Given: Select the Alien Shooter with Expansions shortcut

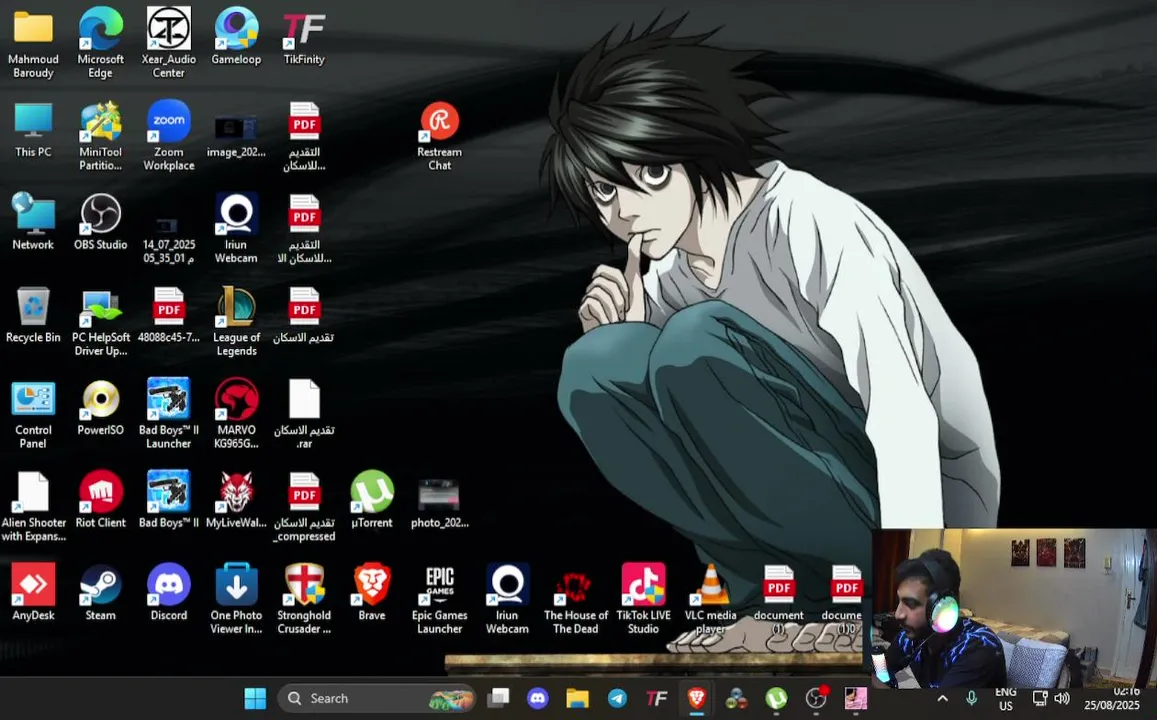Looking at the screenshot, I should [x=33, y=508].
